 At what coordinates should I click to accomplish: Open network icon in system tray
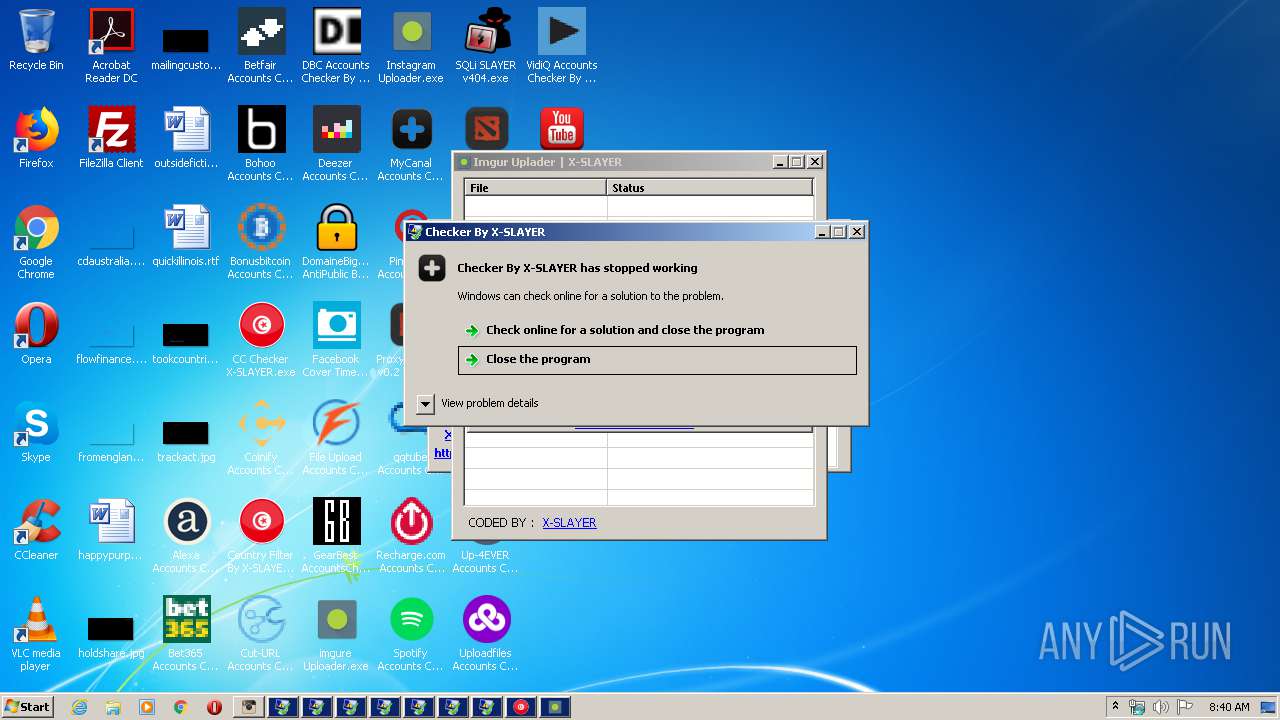click(1137, 707)
